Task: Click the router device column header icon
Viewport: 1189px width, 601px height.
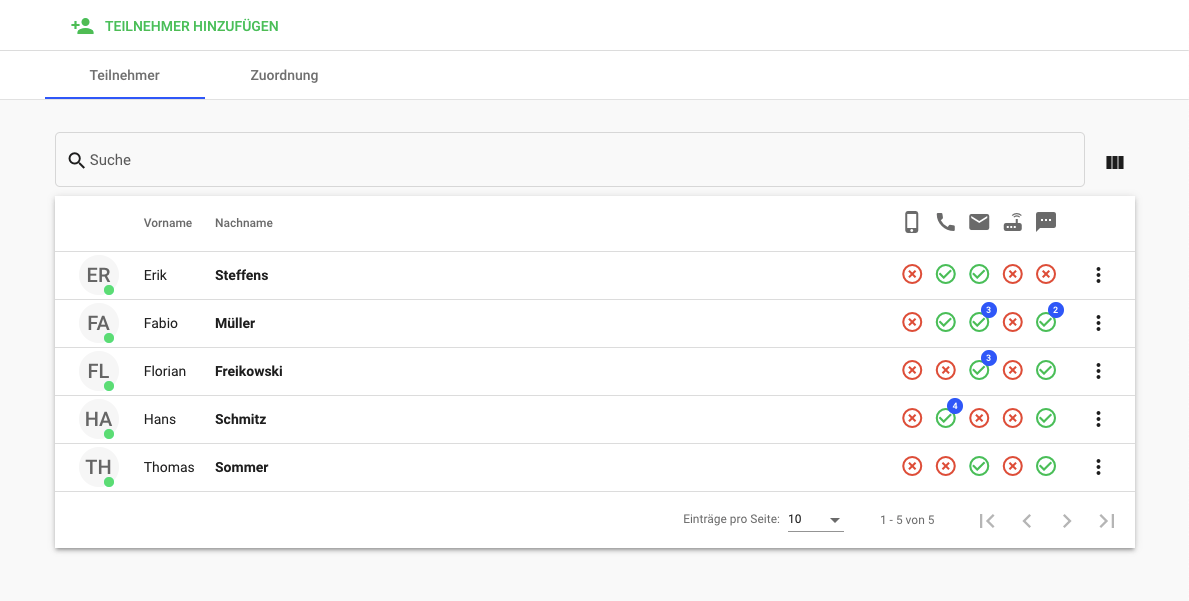Action: [x=1013, y=222]
